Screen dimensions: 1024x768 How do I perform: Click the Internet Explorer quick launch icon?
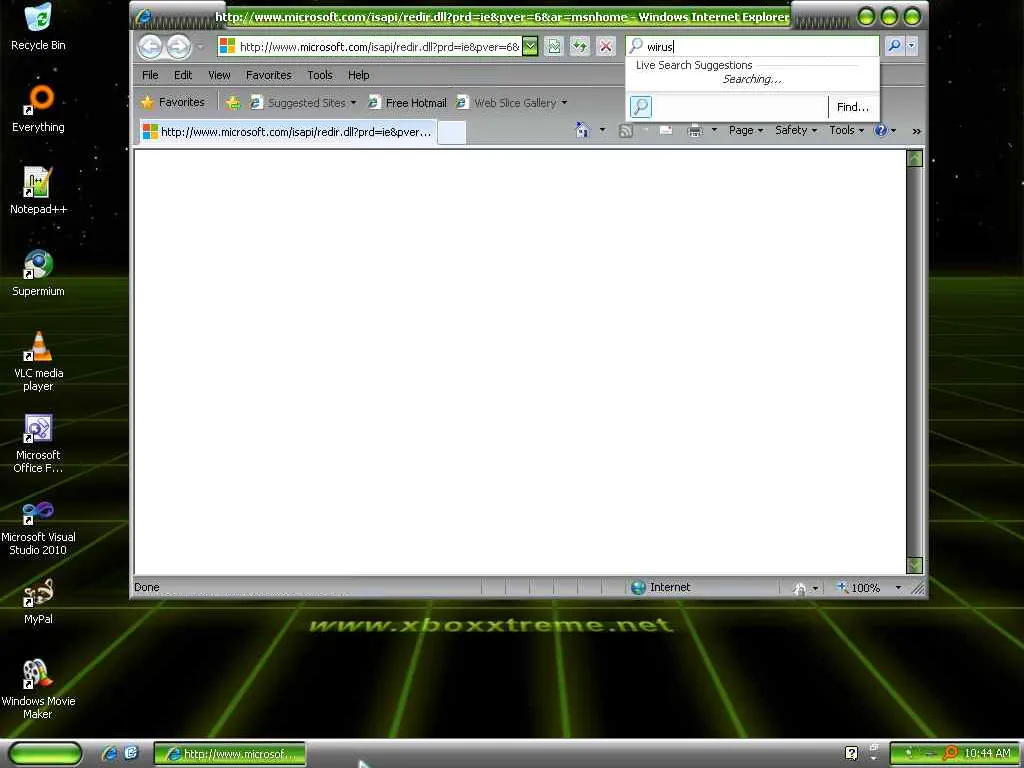109,754
